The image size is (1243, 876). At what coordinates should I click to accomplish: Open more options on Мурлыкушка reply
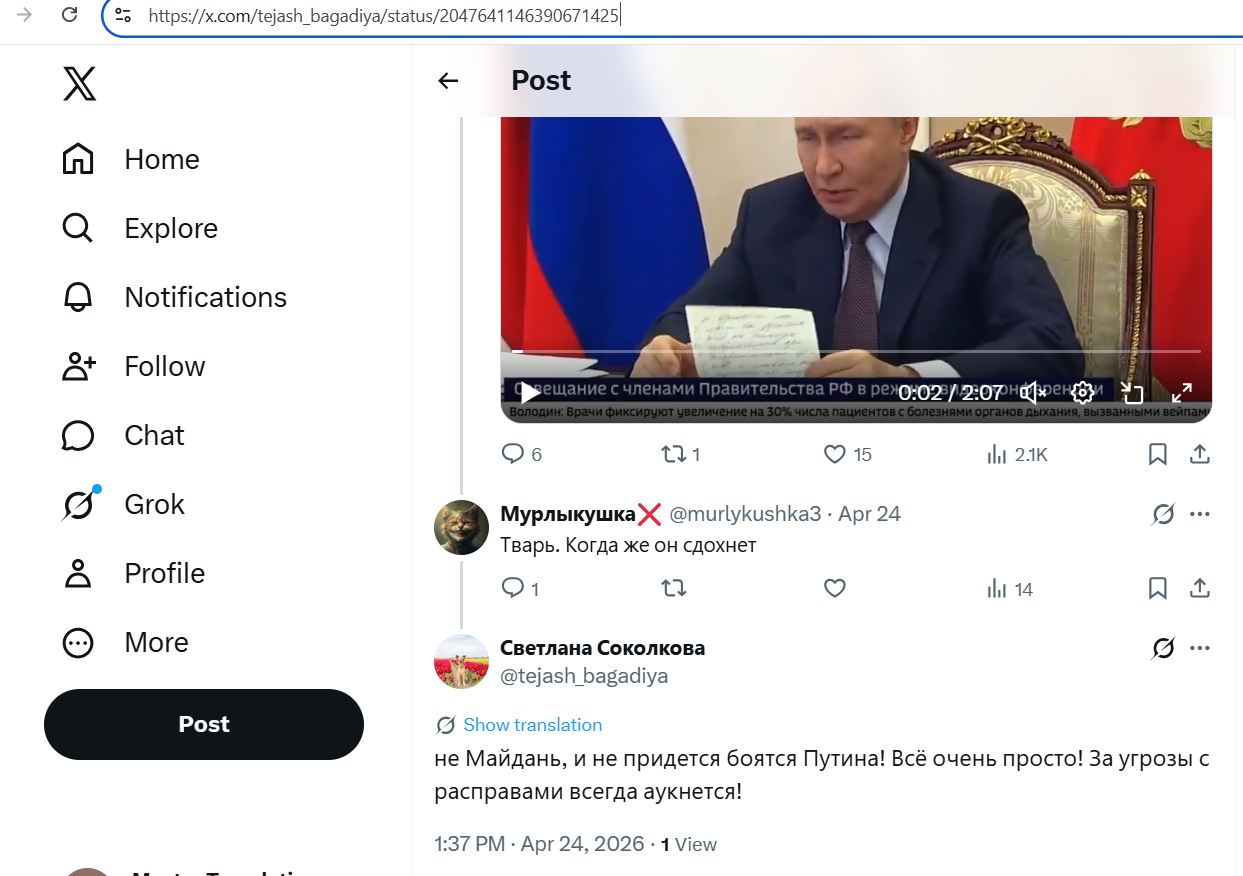pyautogui.click(x=1200, y=514)
